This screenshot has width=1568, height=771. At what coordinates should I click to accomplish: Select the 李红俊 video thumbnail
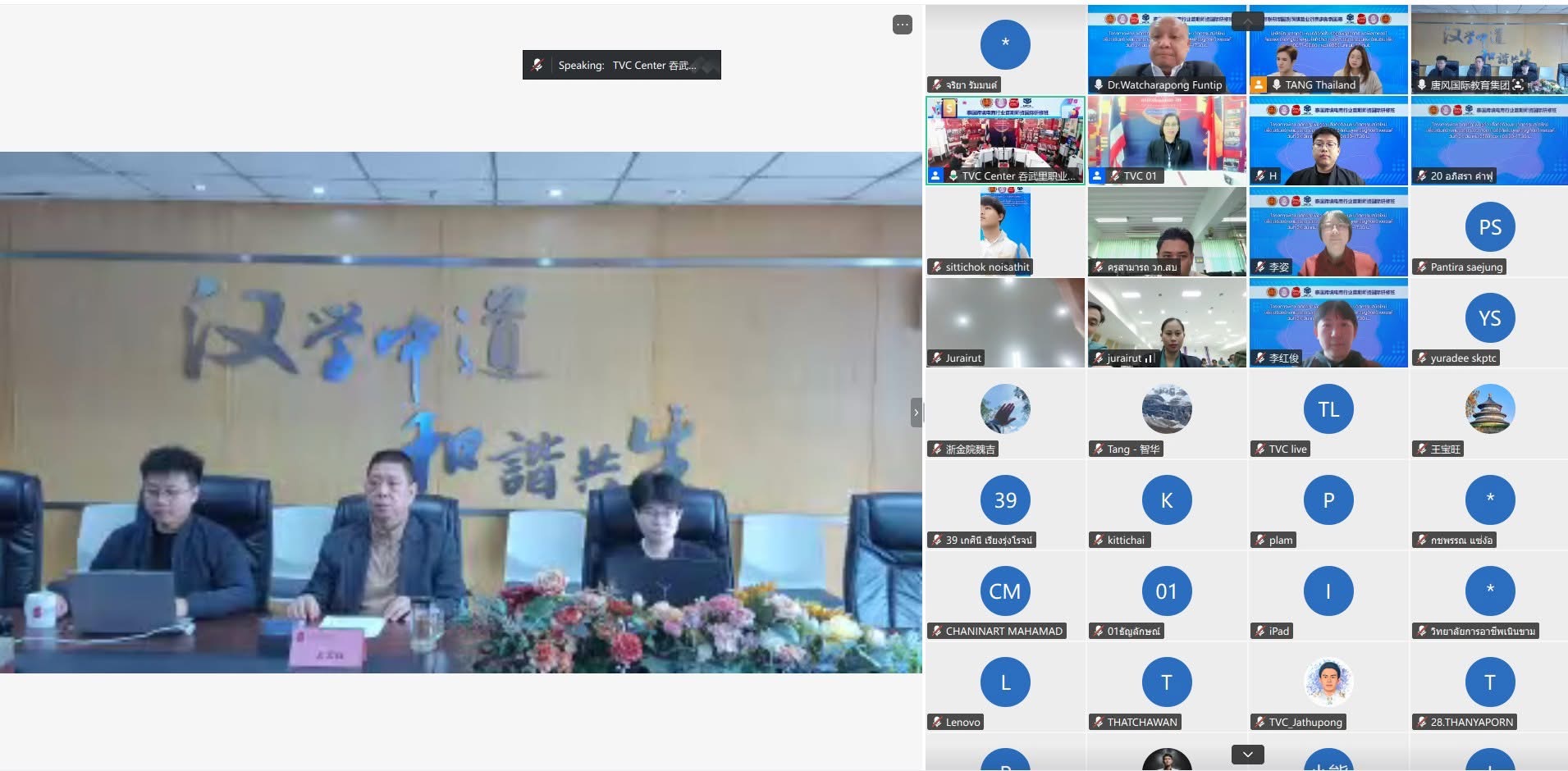pyautogui.click(x=1328, y=322)
